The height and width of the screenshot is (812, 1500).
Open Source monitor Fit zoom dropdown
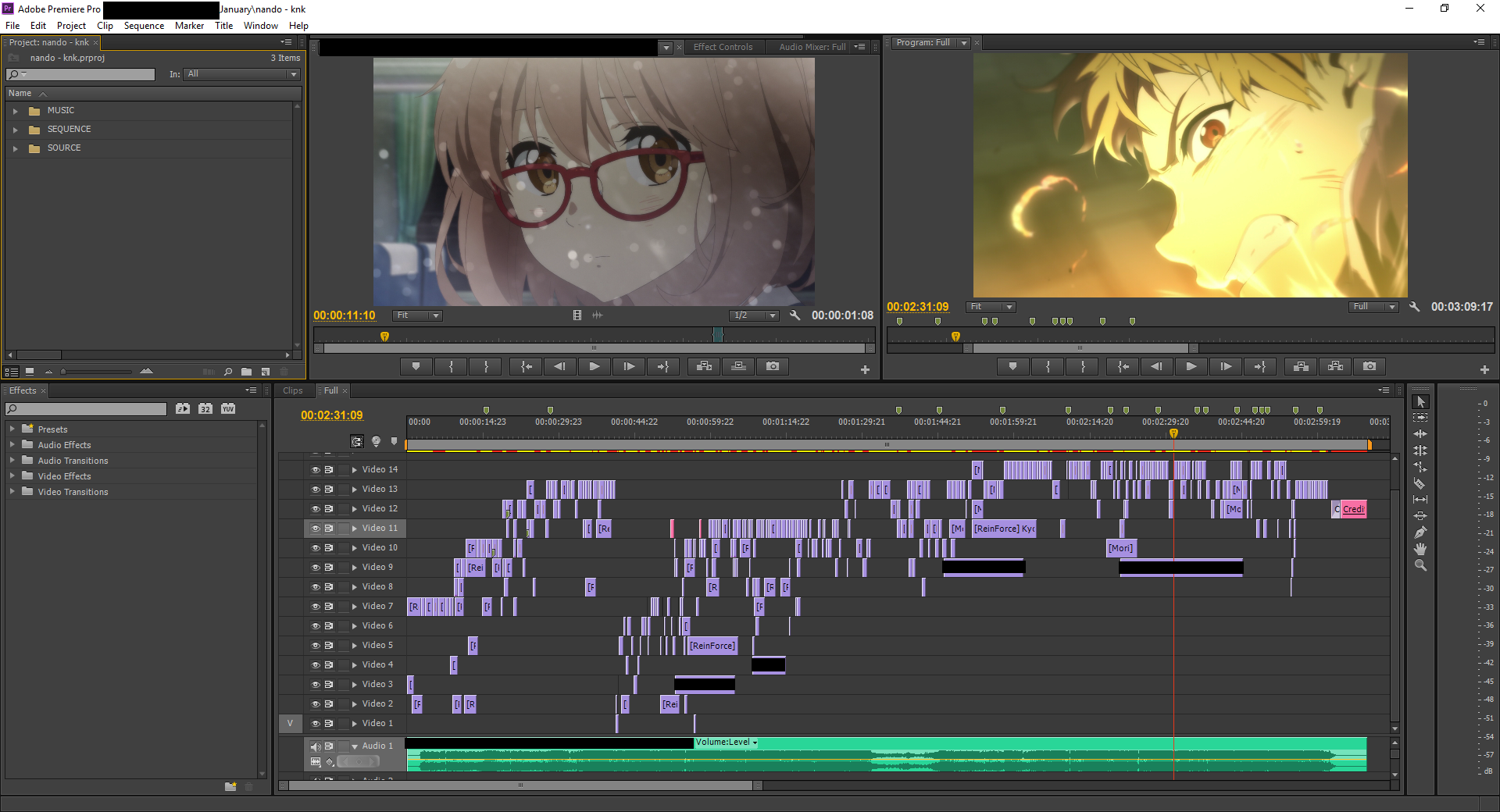pos(417,315)
